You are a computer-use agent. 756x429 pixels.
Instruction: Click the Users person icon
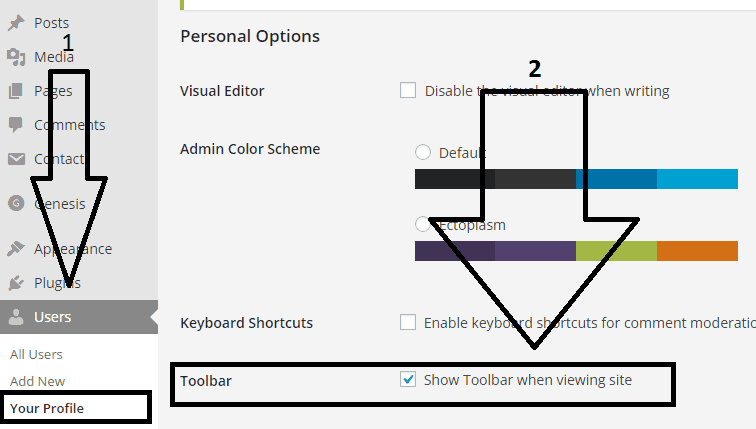point(15,317)
